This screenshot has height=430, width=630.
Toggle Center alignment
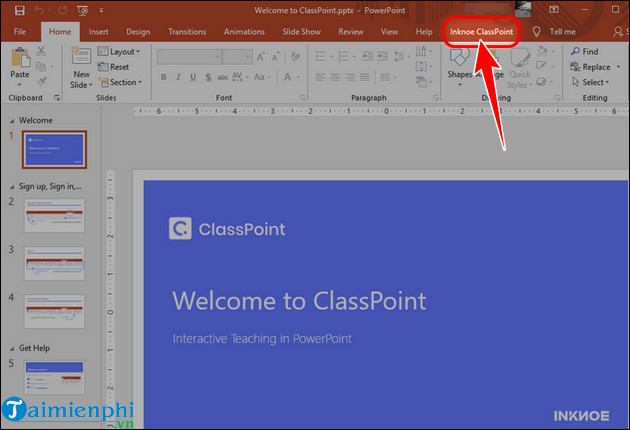(x=335, y=77)
